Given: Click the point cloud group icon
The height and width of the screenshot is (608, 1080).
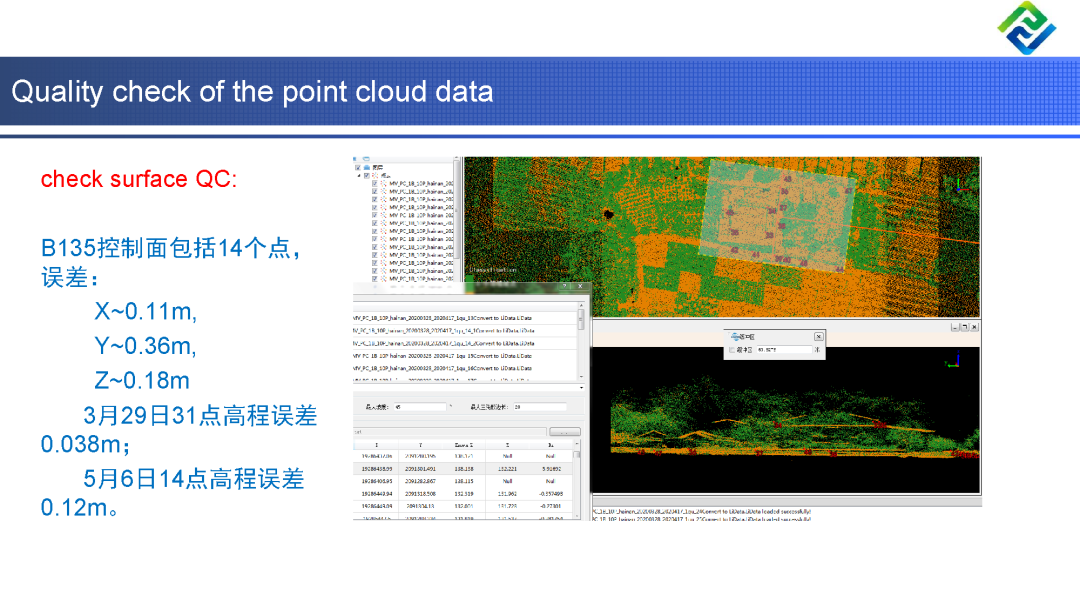Looking at the screenshot, I should pyautogui.click(x=375, y=176).
